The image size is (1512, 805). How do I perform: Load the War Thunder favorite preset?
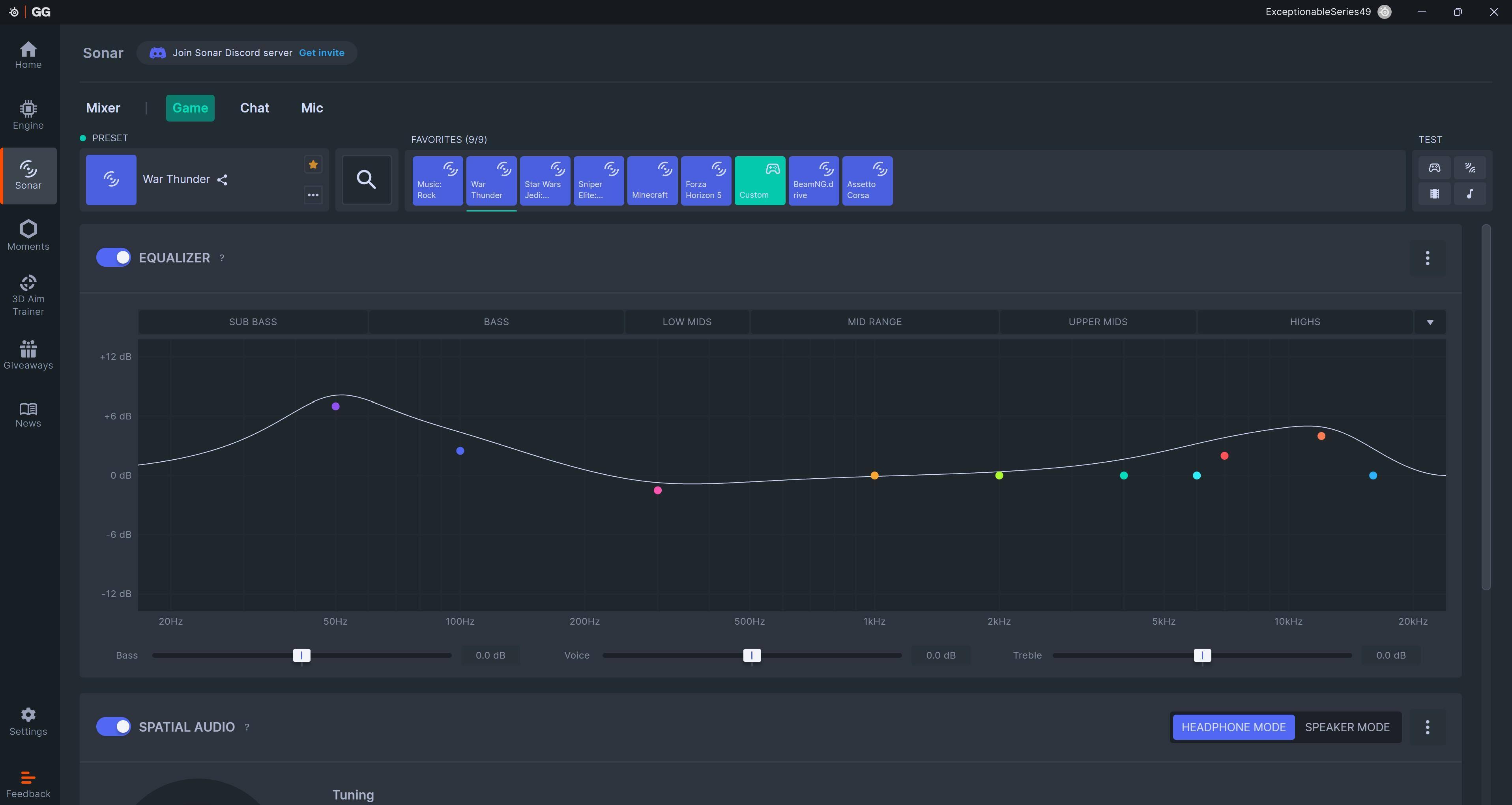tap(491, 181)
